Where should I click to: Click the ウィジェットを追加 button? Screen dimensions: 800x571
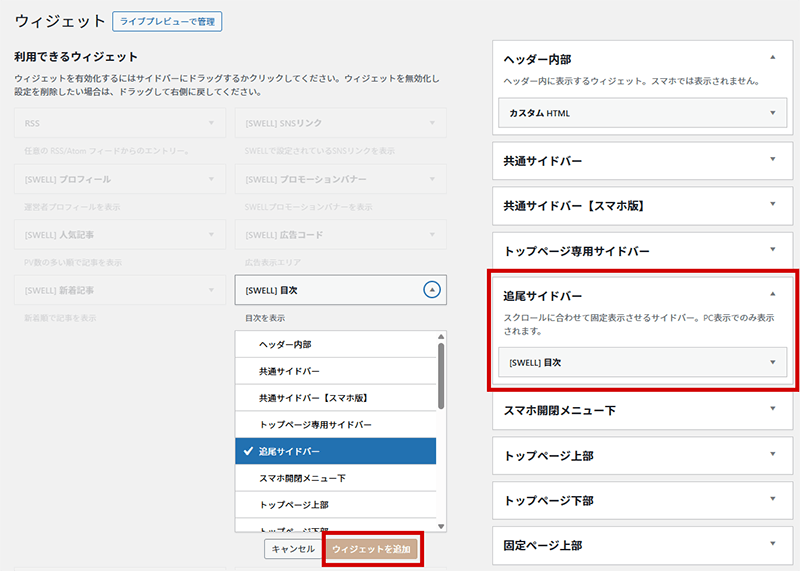tap(373, 549)
